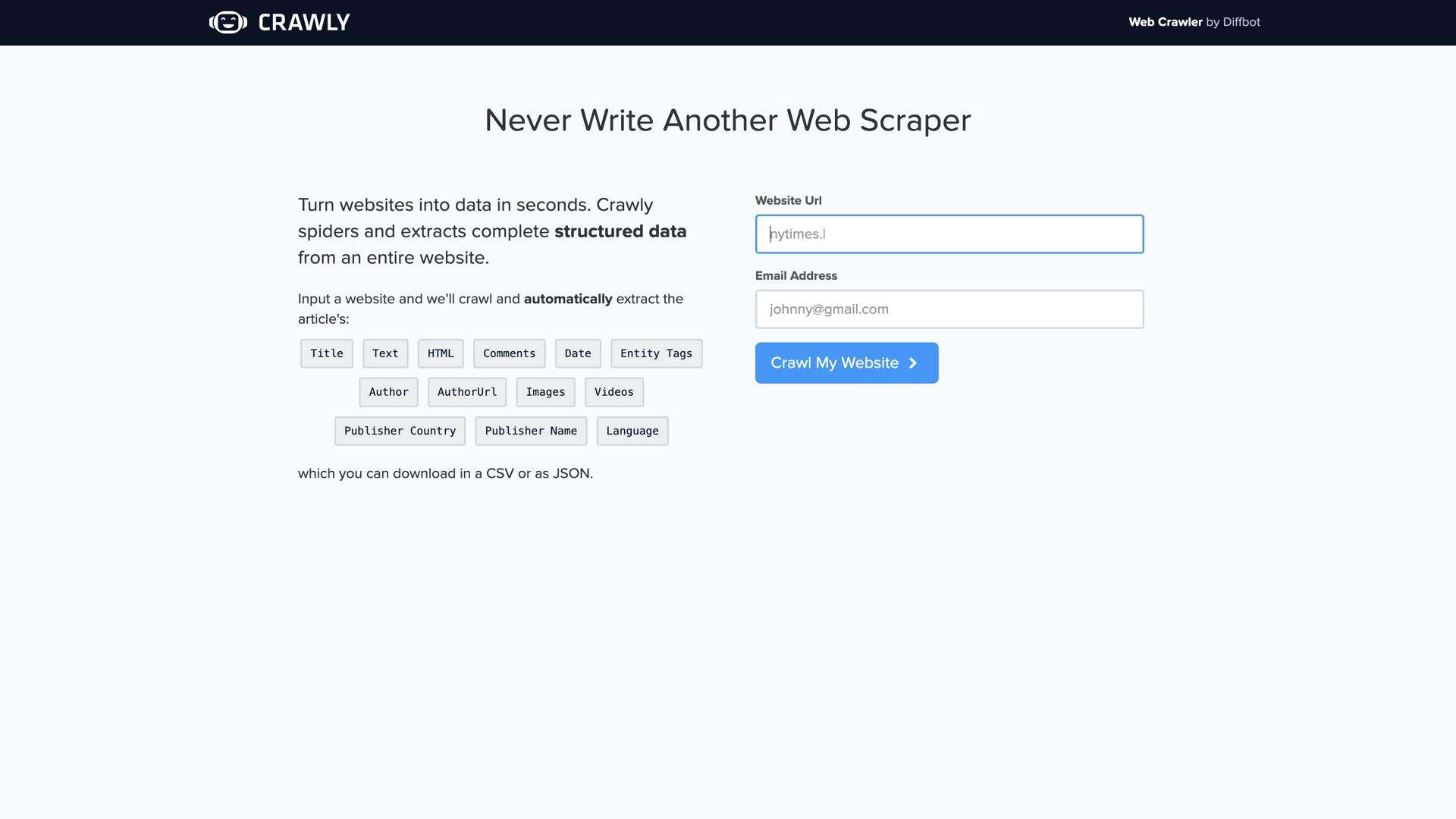The height and width of the screenshot is (819, 1456).
Task: Click into the Email Address field
Action: (949, 309)
